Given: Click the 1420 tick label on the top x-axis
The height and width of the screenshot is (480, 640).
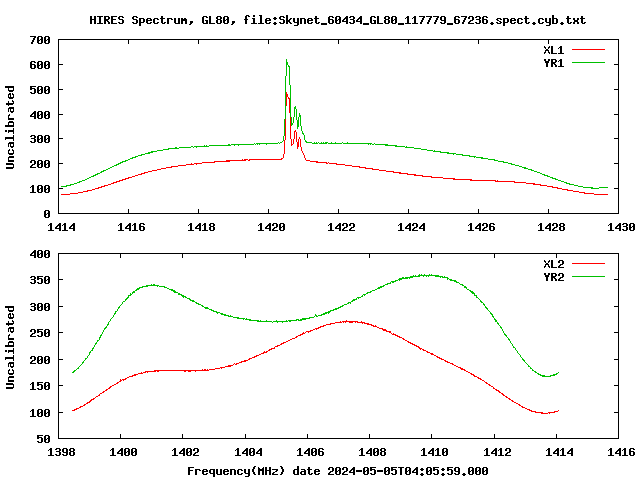Looking at the screenshot, I should (271, 227).
